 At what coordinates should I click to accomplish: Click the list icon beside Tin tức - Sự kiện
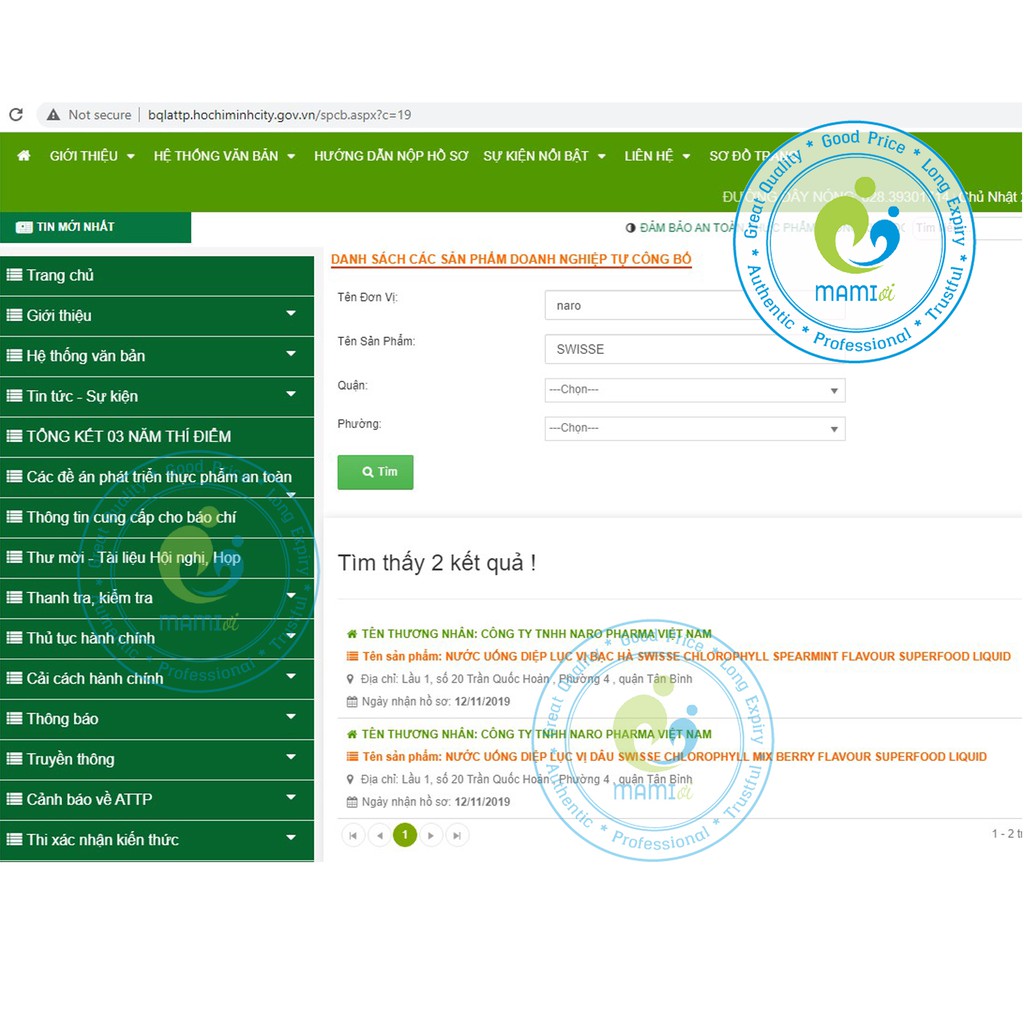tap(14, 396)
